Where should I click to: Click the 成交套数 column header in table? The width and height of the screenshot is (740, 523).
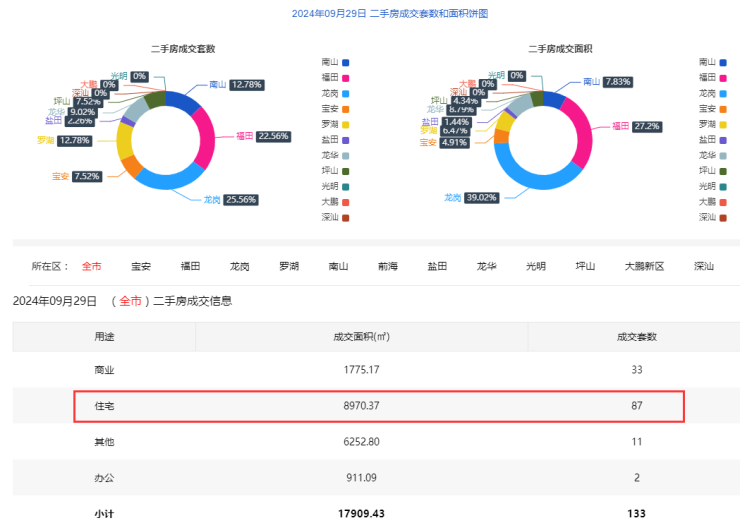pos(636,336)
